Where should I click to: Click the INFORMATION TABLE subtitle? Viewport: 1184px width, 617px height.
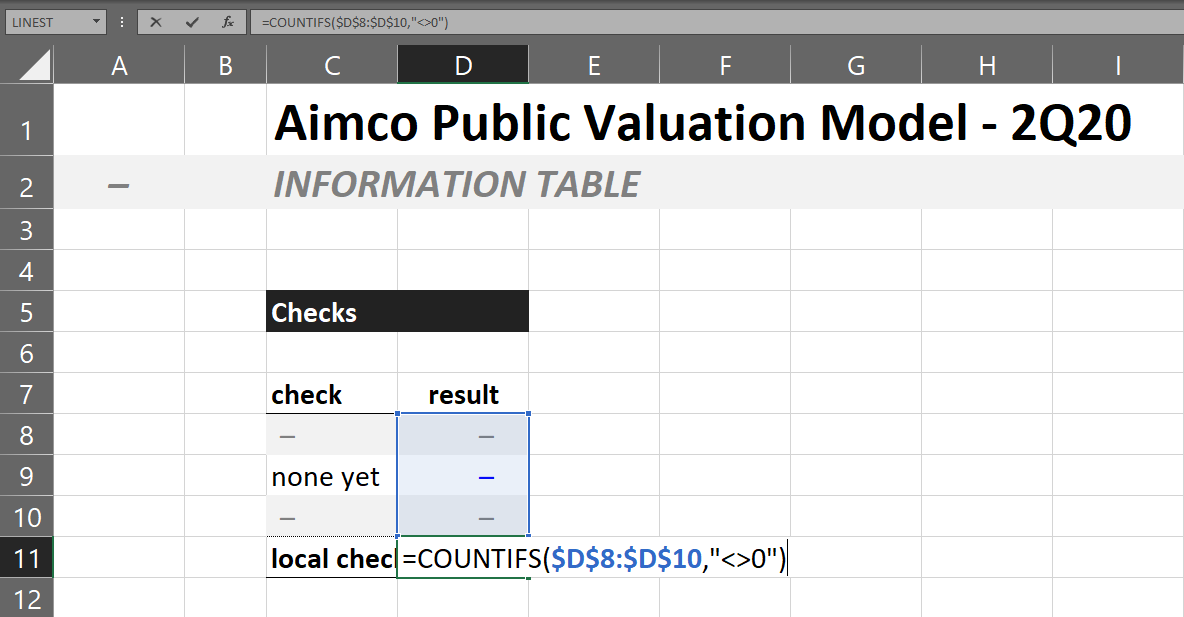[x=456, y=184]
